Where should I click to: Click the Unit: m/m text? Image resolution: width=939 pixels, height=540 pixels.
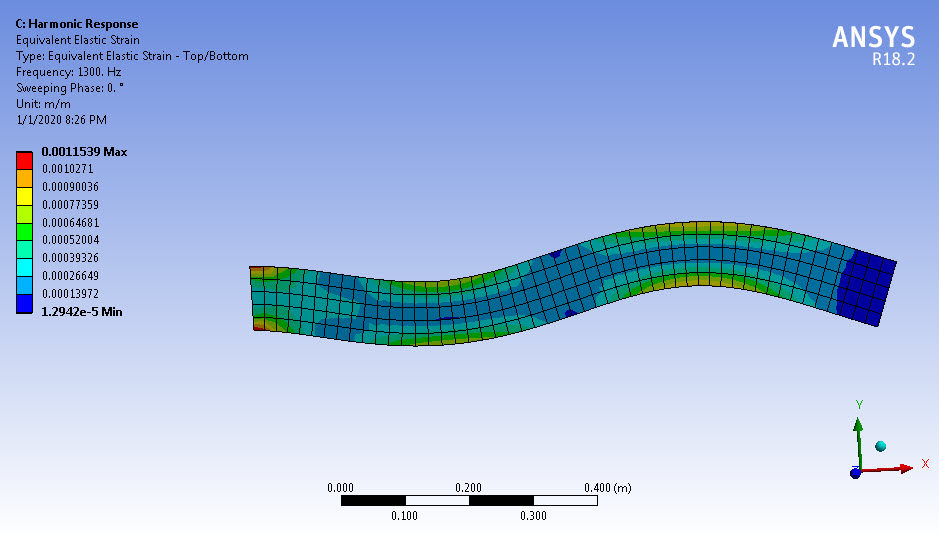click(43, 104)
